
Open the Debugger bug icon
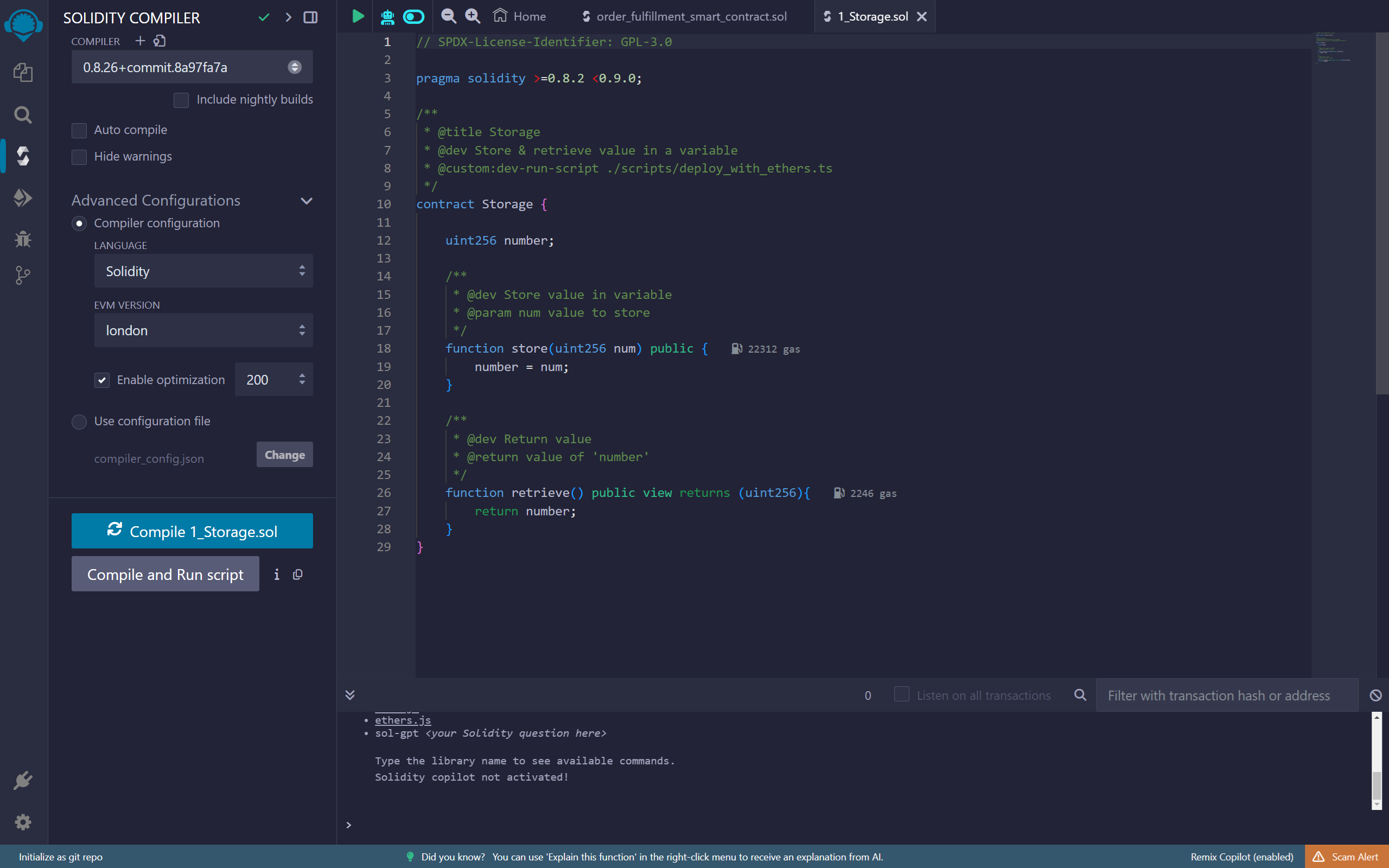(23, 238)
